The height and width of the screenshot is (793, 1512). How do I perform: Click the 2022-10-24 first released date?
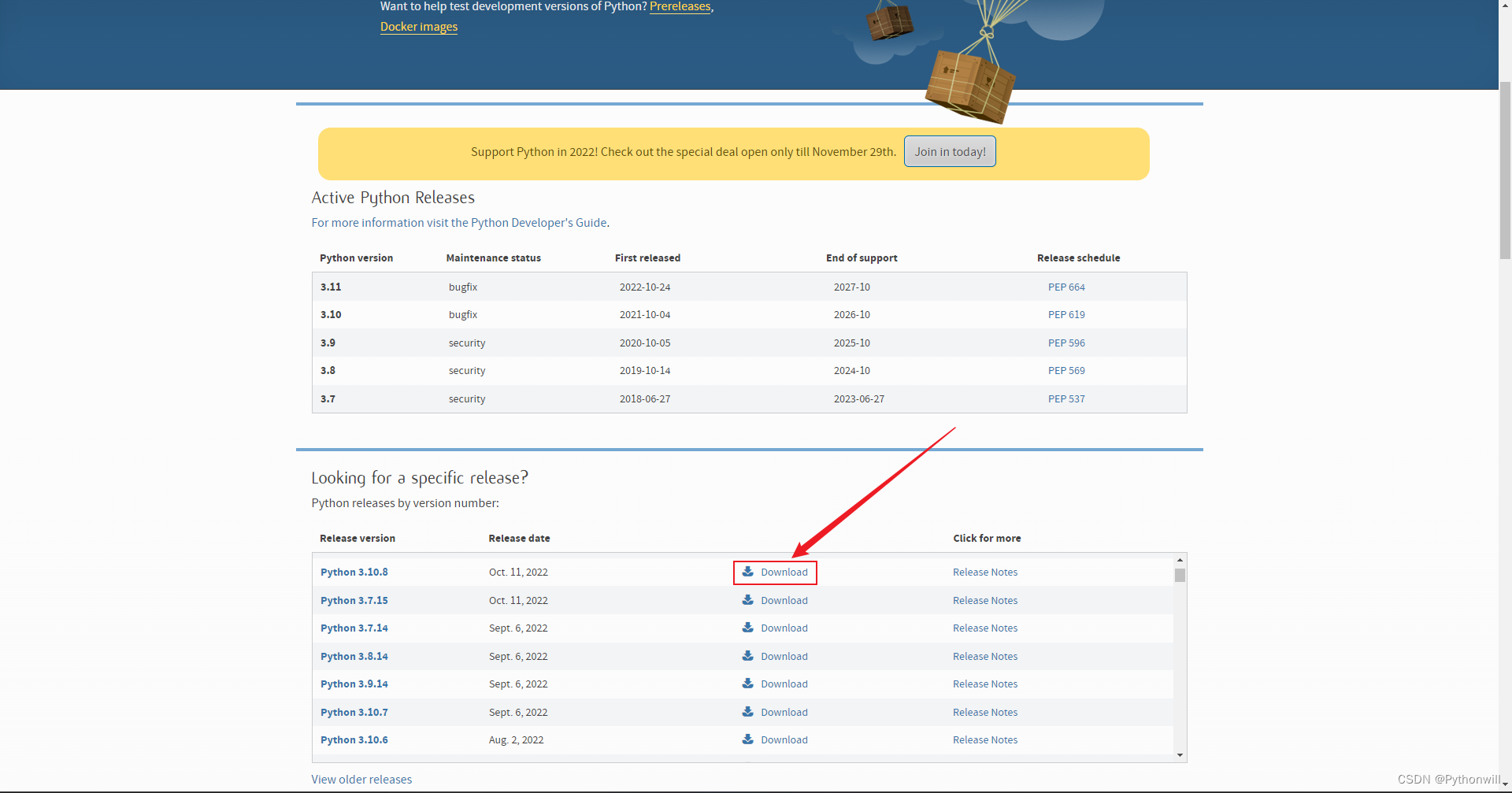tap(645, 287)
